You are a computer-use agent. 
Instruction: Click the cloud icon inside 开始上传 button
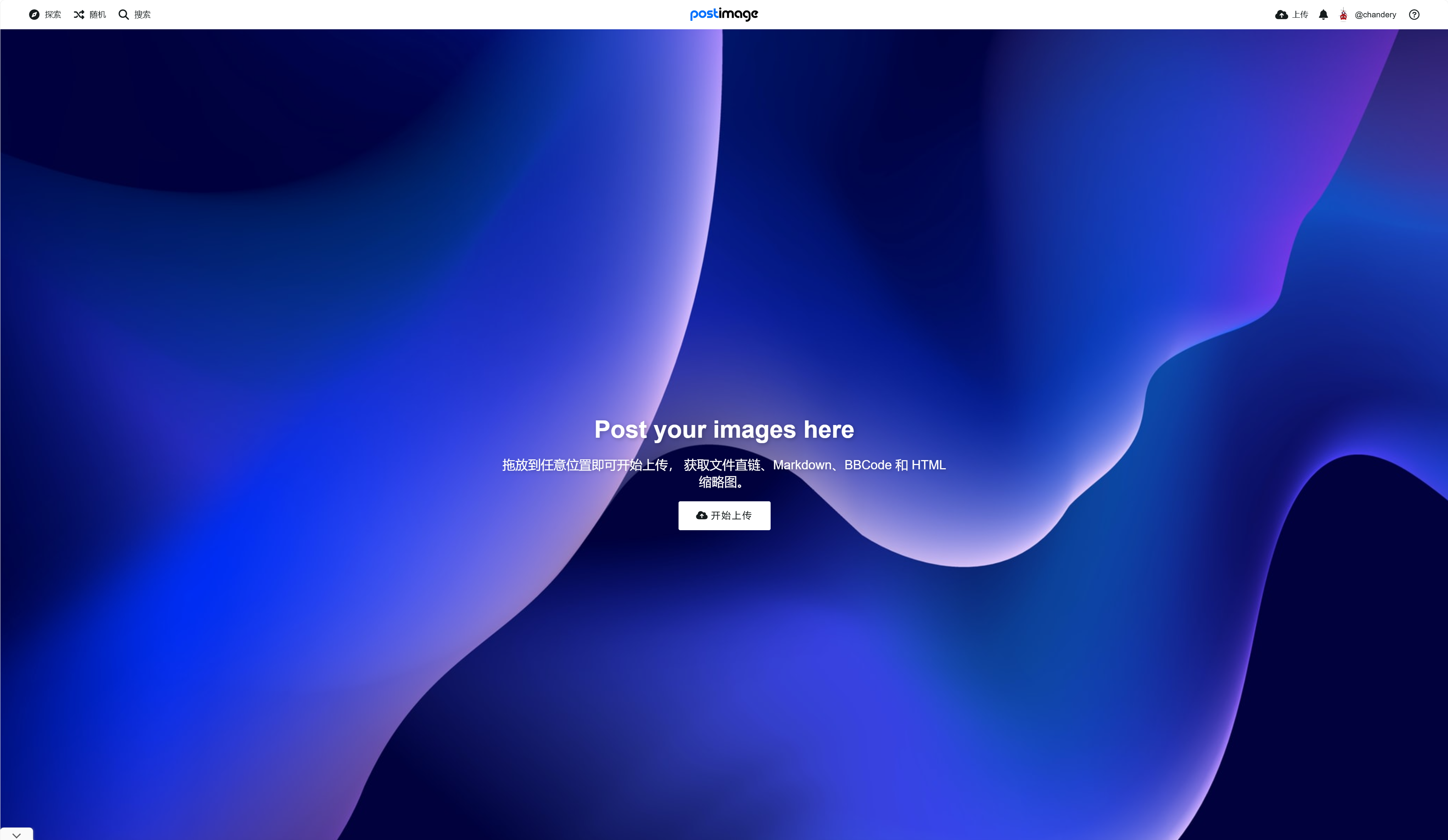[x=702, y=516]
